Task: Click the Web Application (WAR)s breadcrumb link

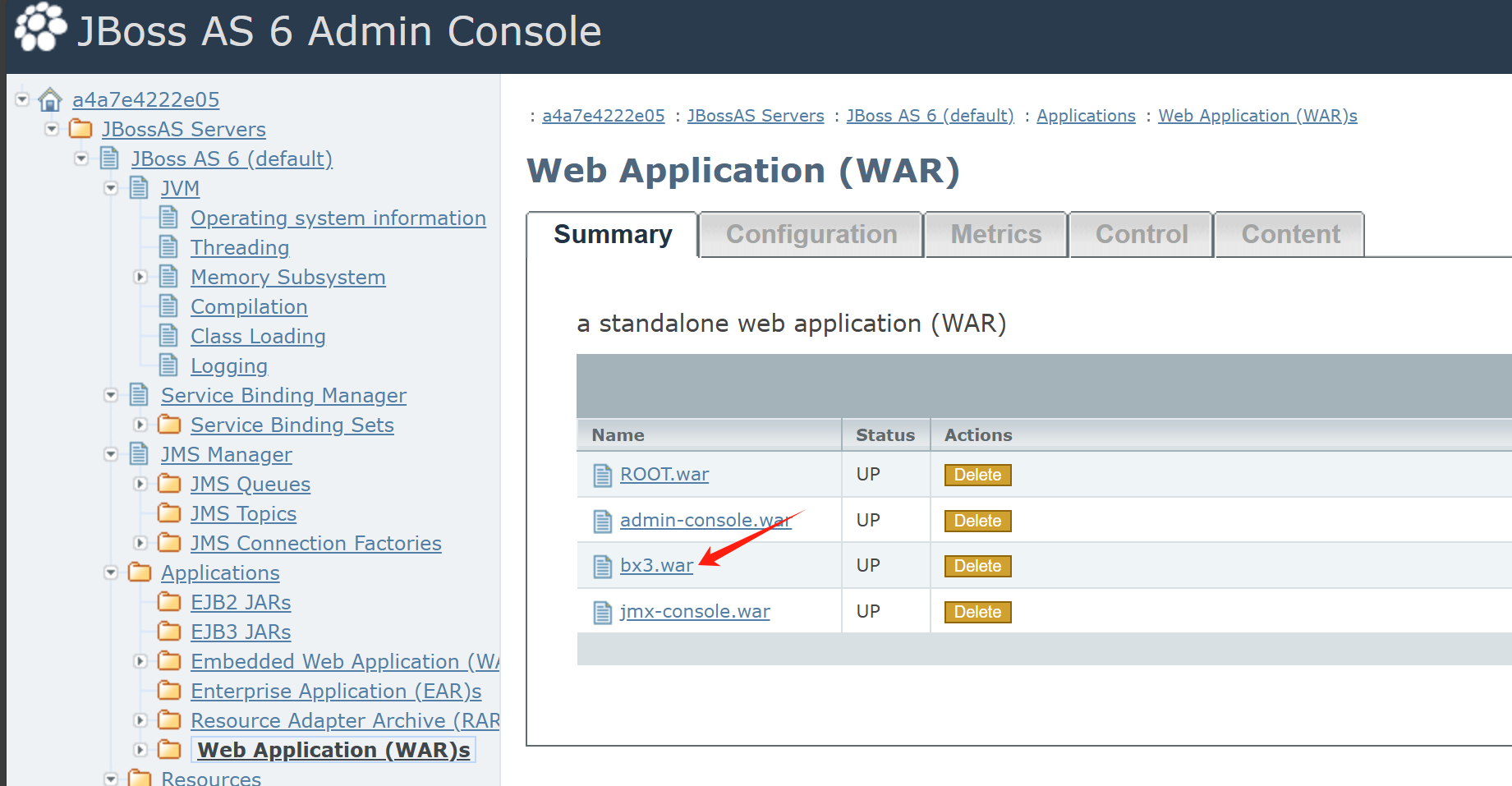Action: tap(1257, 116)
